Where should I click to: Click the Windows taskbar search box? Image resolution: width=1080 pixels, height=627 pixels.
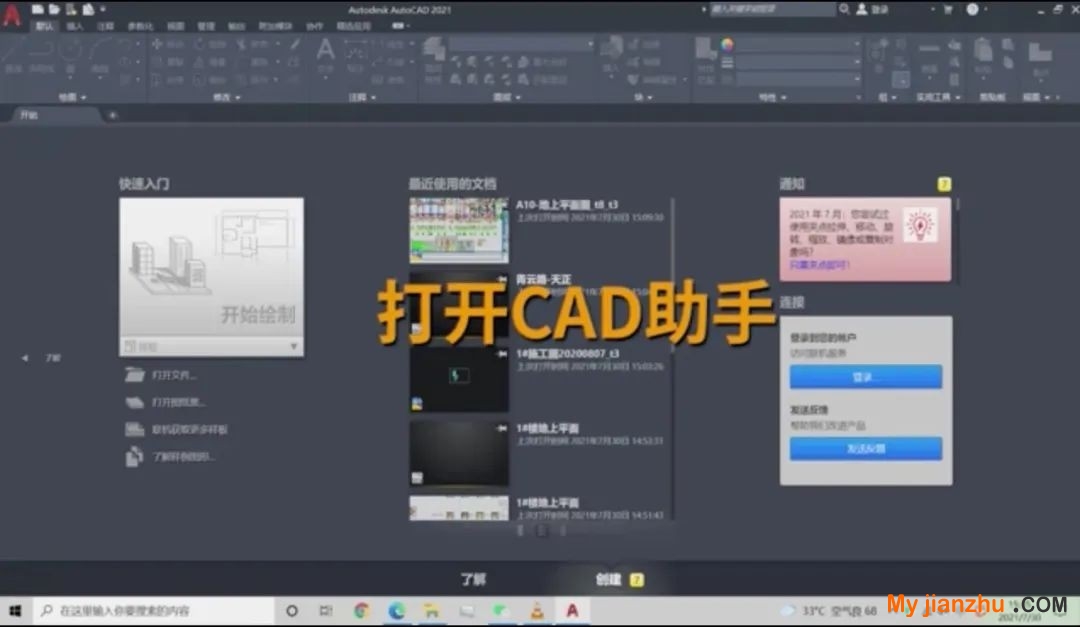tap(153, 611)
